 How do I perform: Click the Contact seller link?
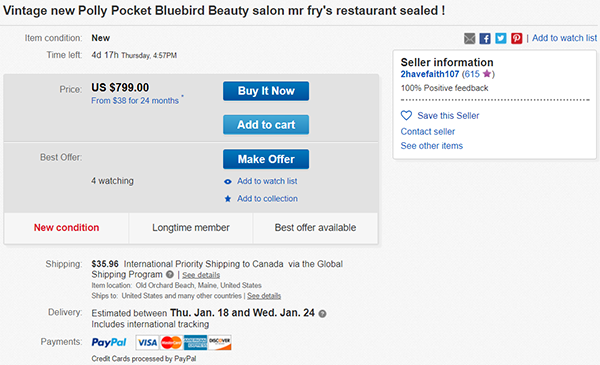click(x=428, y=132)
